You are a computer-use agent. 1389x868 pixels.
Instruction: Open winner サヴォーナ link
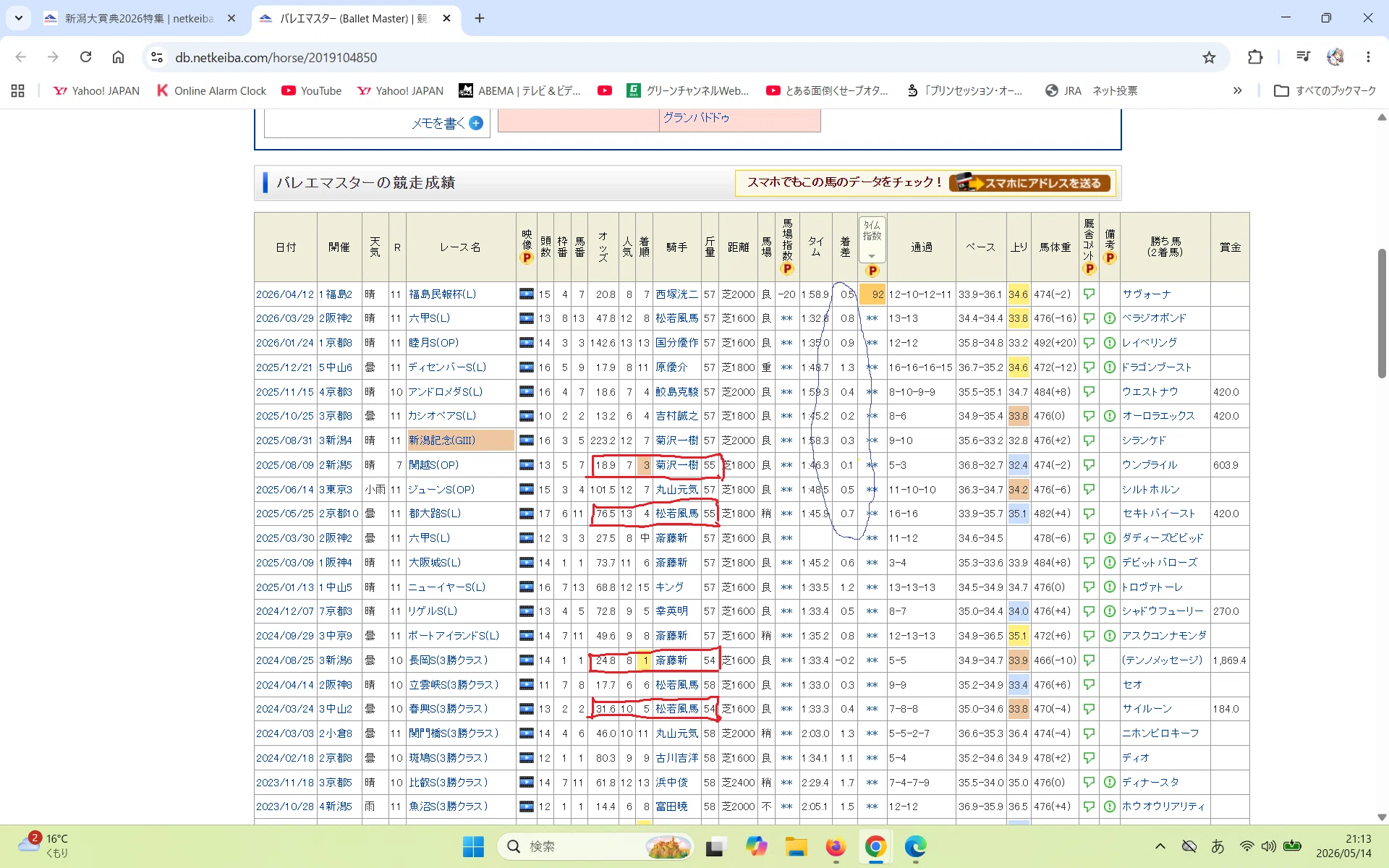pyautogui.click(x=1146, y=294)
